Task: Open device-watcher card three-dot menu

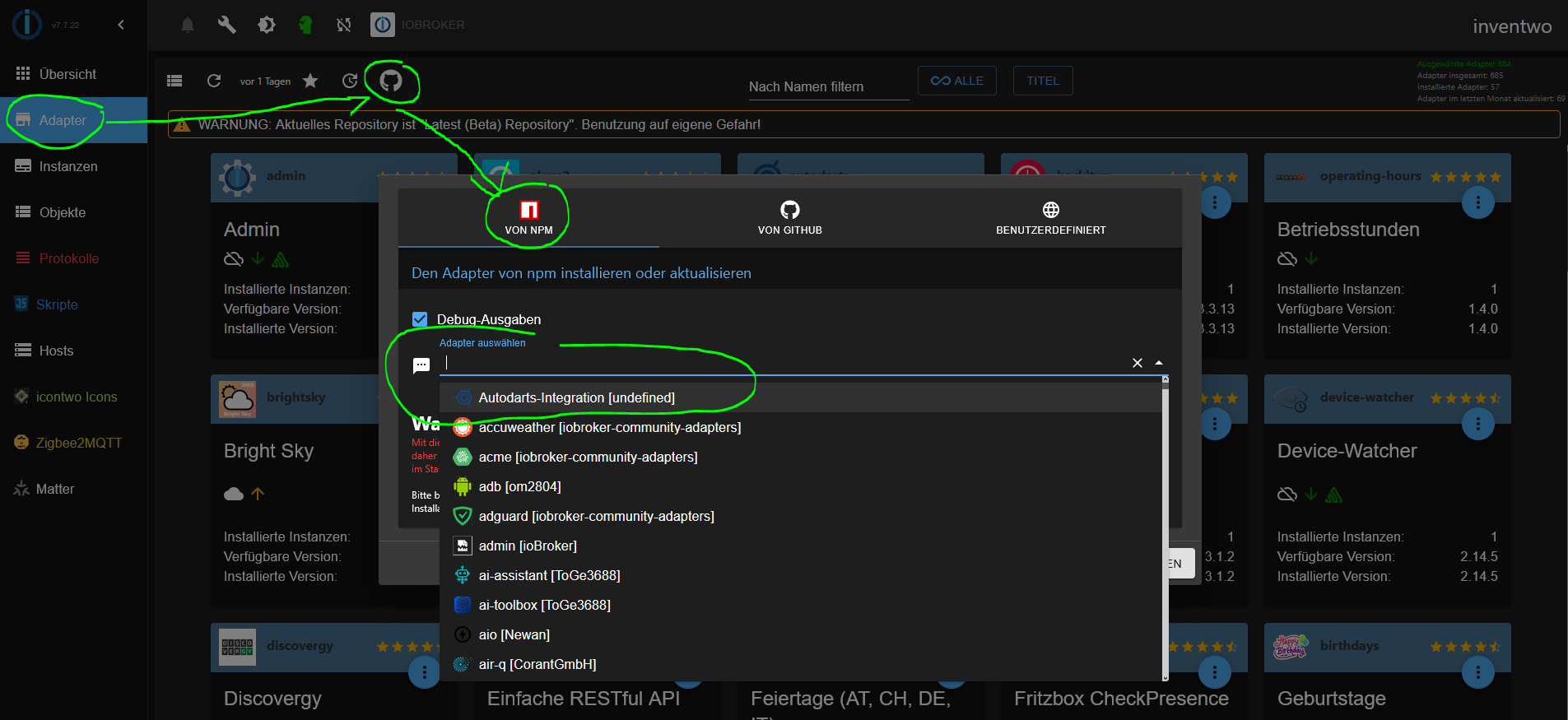Action: (x=1478, y=424)
